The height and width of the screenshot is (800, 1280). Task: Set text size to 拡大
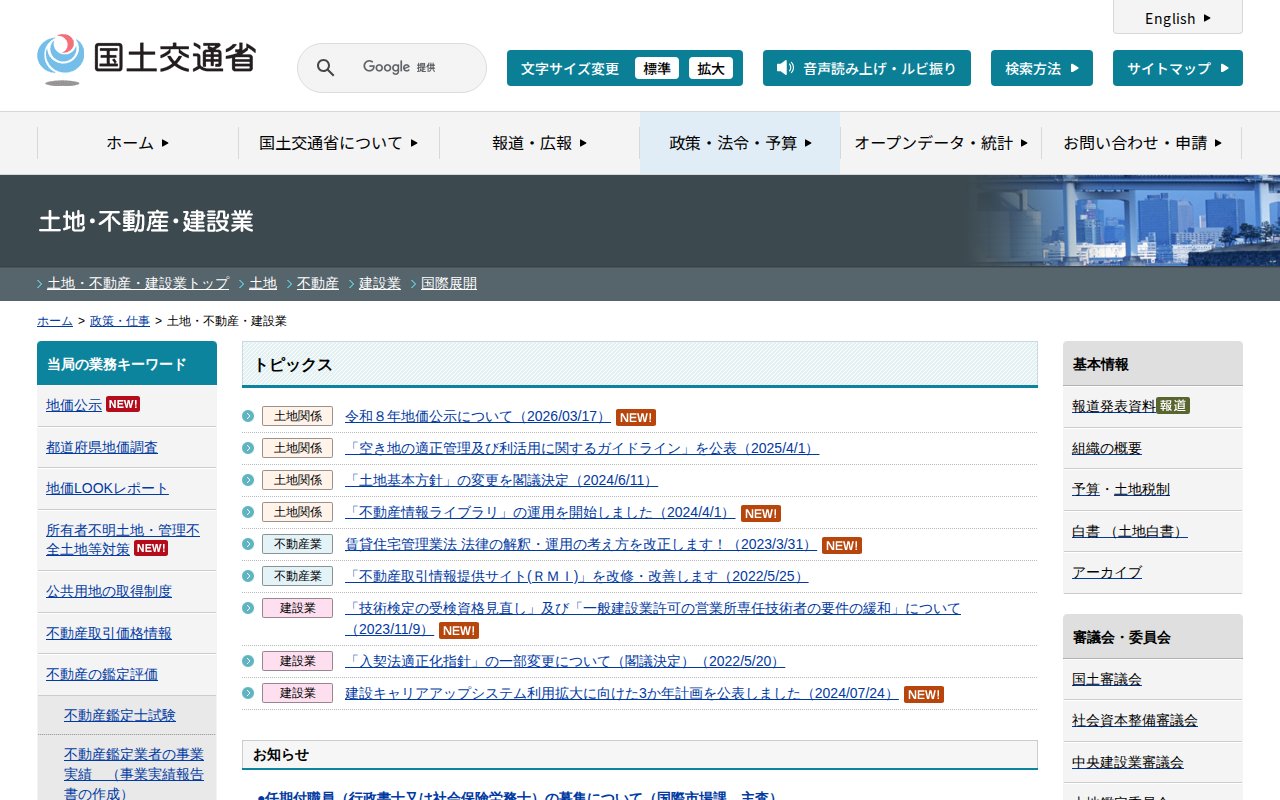(x=711, y=68)
